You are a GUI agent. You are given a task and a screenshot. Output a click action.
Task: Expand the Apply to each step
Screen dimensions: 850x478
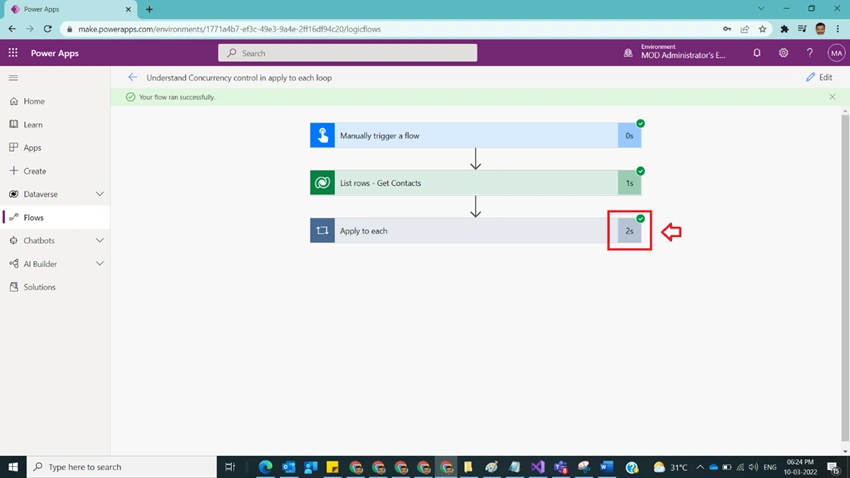tap(475, 231)
